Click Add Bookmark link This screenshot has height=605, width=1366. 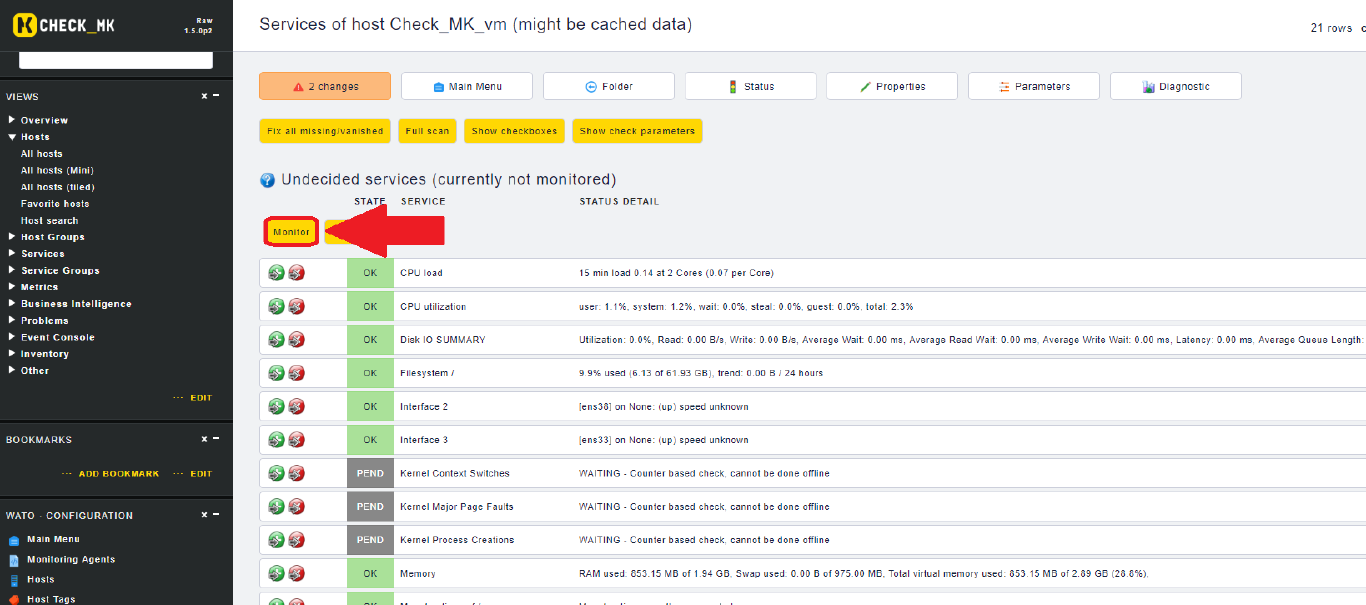[118, 474]
